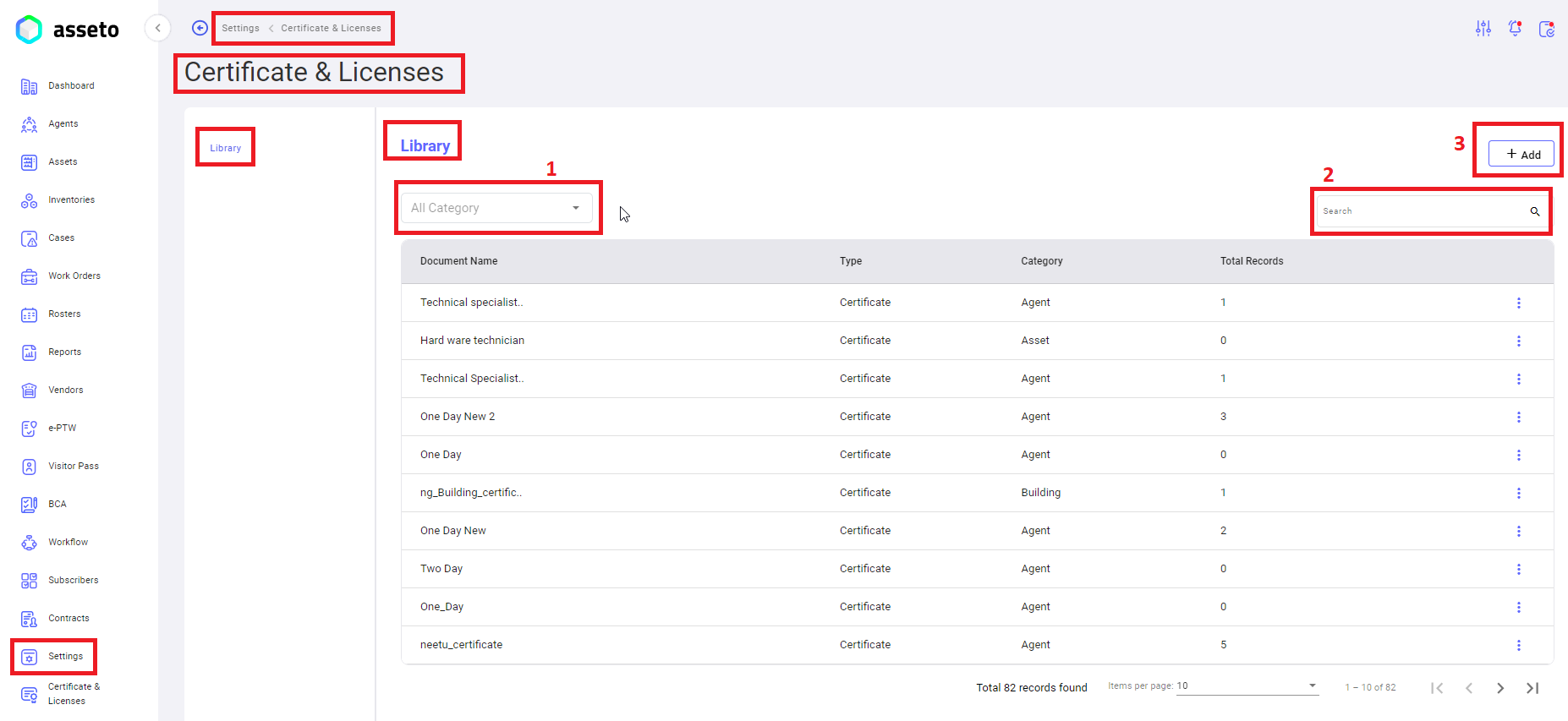Click the notification bell icon

[x=1515, y=29]
